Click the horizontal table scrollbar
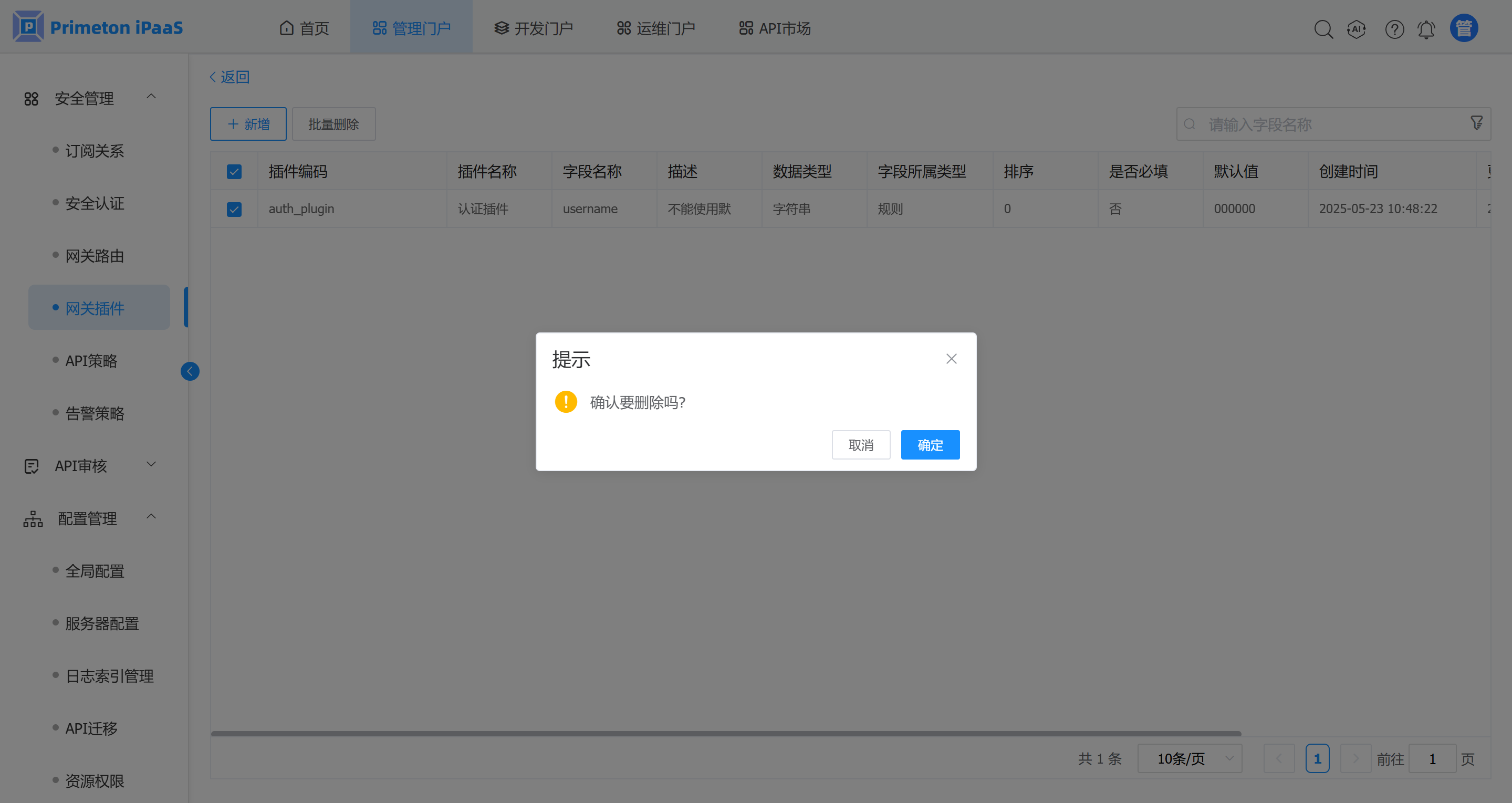Viewport: 1512px width, 803px height. 725,734
